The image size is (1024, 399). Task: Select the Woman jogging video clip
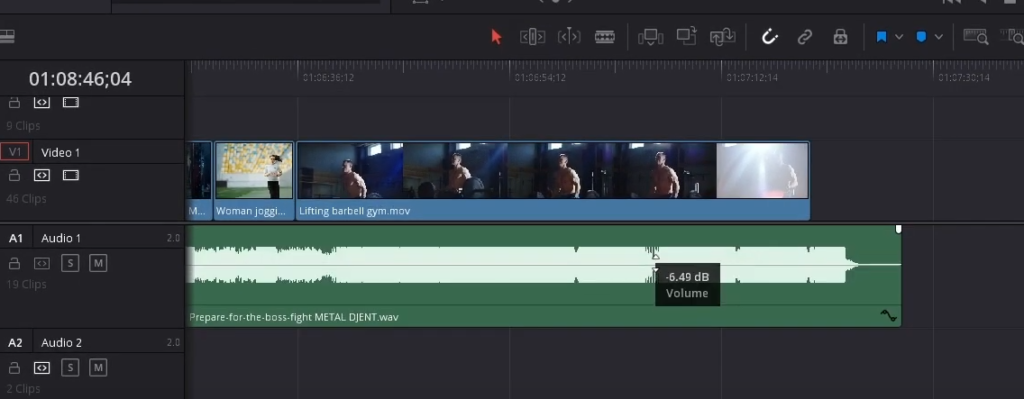coord(254,181)
